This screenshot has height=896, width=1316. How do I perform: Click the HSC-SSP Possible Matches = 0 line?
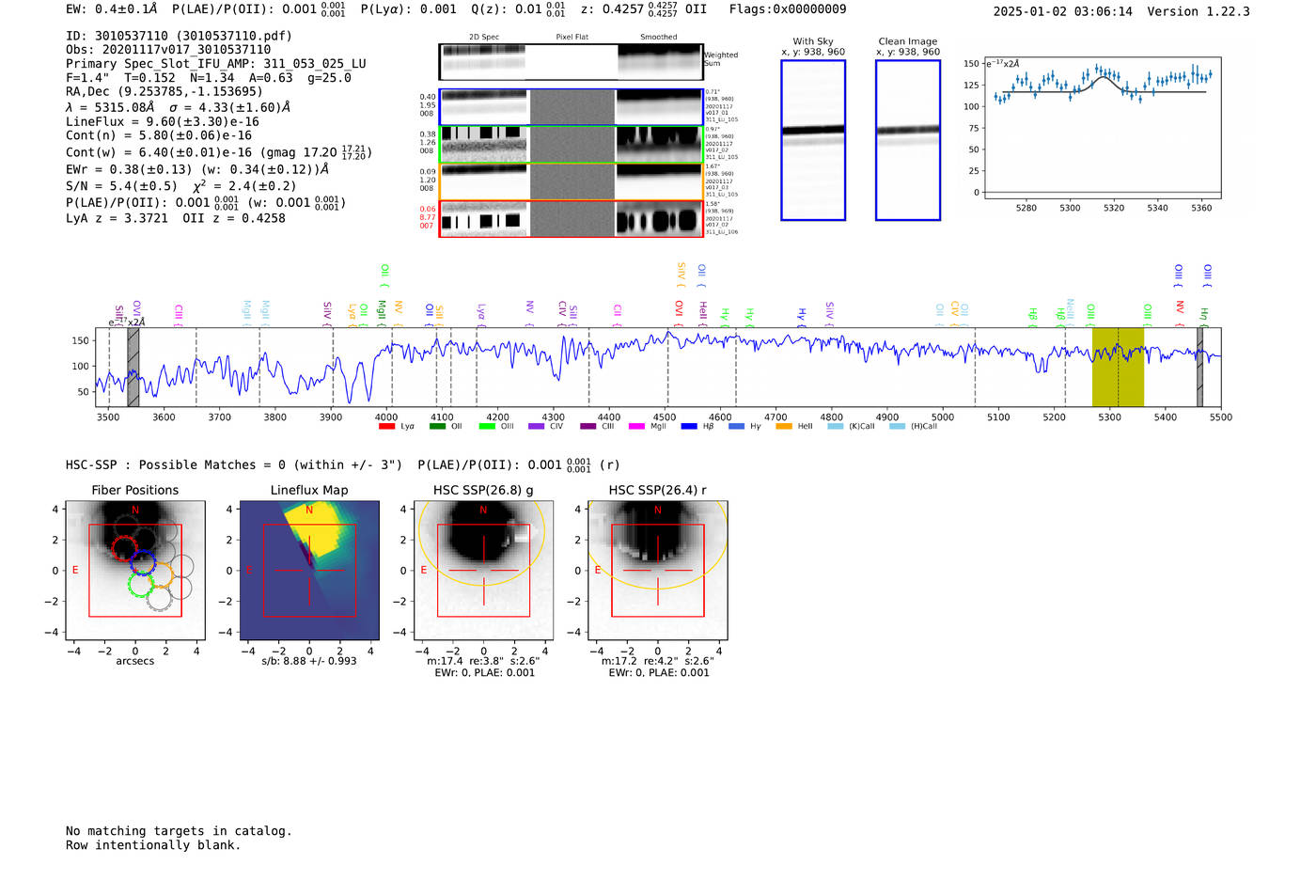click(234, 465)
